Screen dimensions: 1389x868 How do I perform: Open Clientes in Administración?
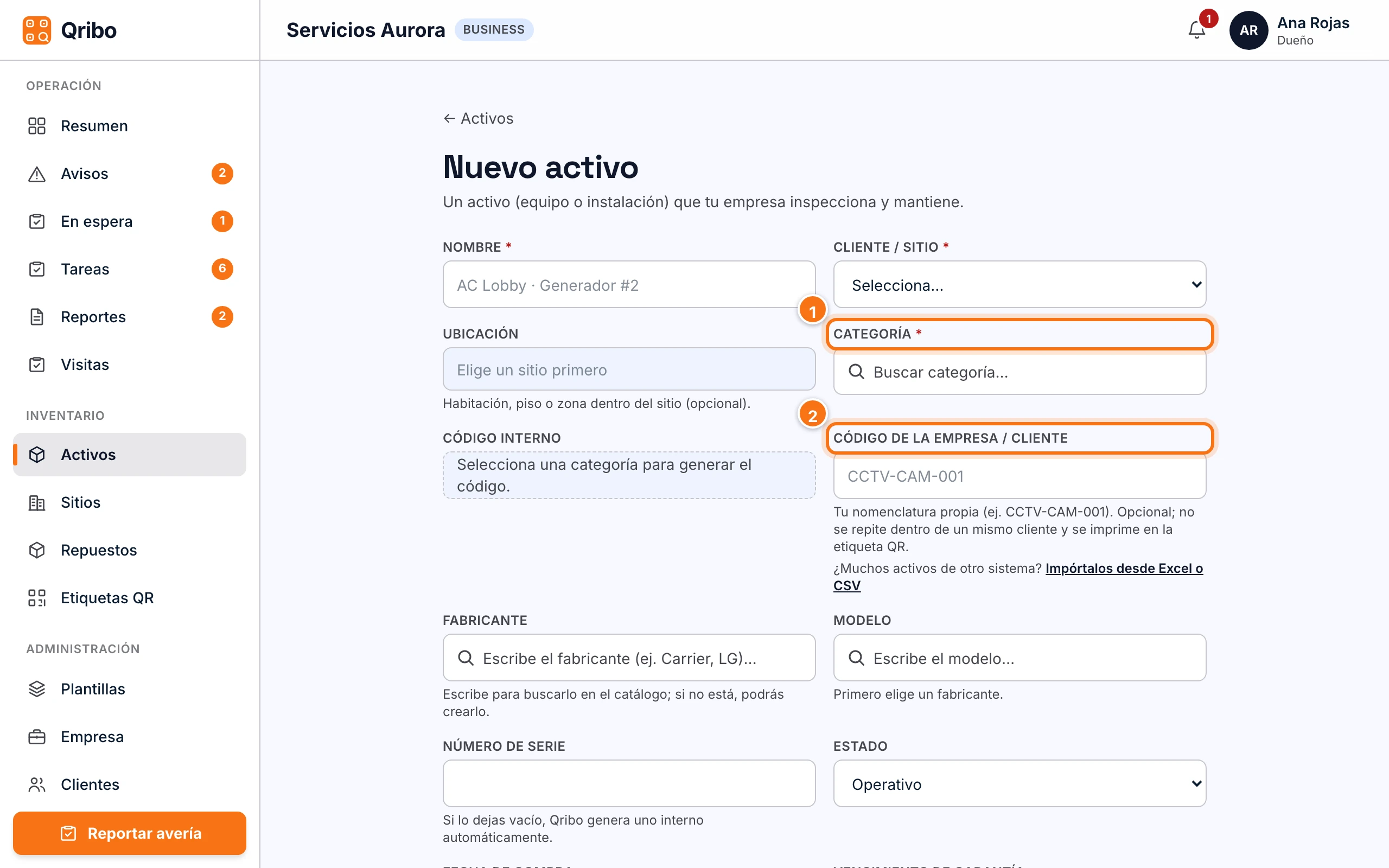130,784
